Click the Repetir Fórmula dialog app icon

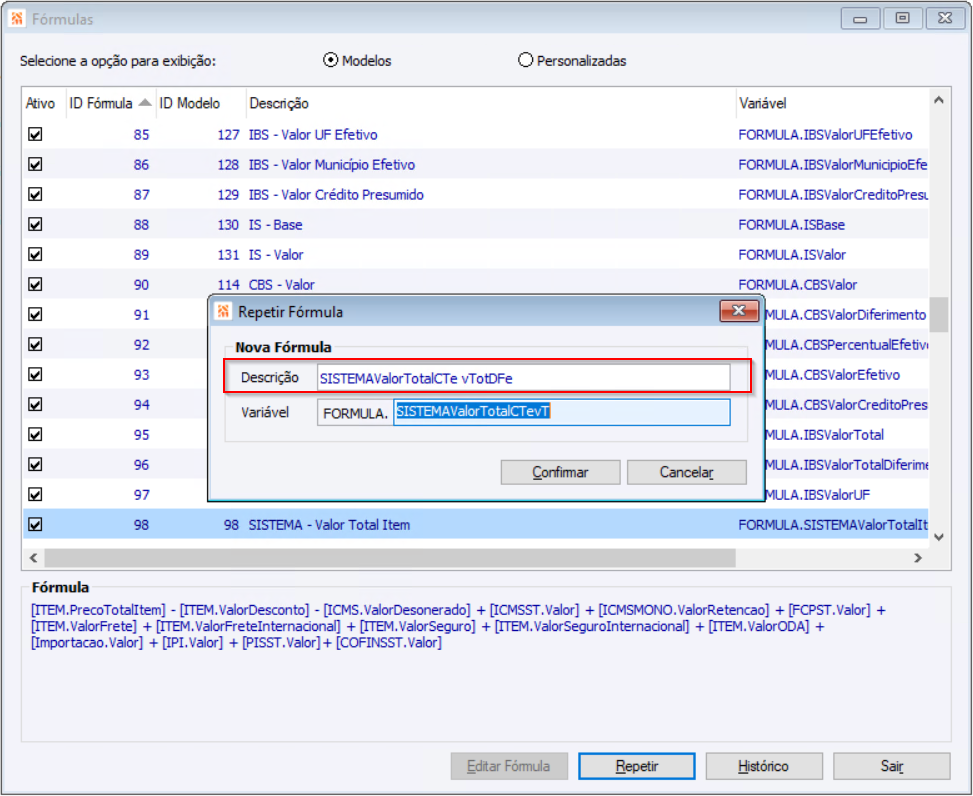click(x=223, y=311)
